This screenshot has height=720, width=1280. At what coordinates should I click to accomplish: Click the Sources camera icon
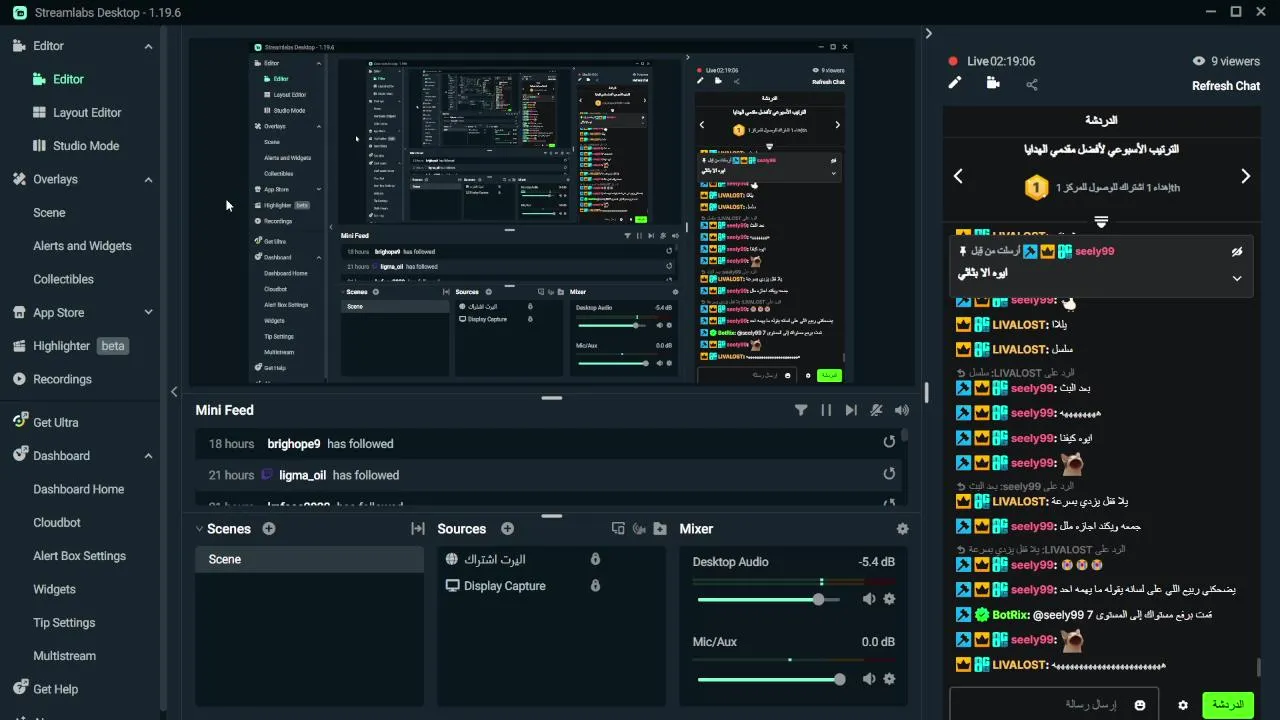(639, 529)
